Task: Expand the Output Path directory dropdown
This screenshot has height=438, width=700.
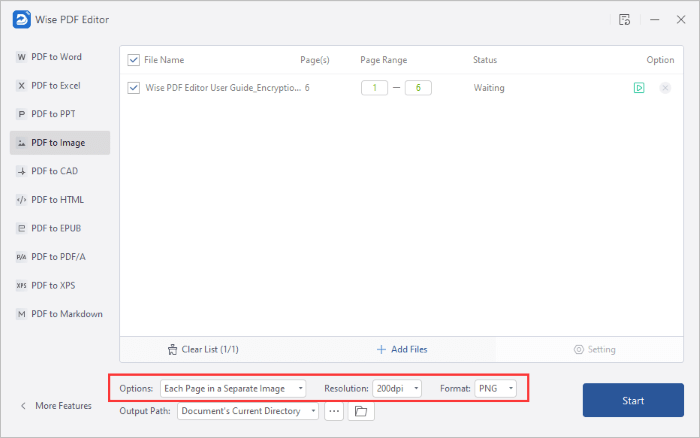Action: 248,411
